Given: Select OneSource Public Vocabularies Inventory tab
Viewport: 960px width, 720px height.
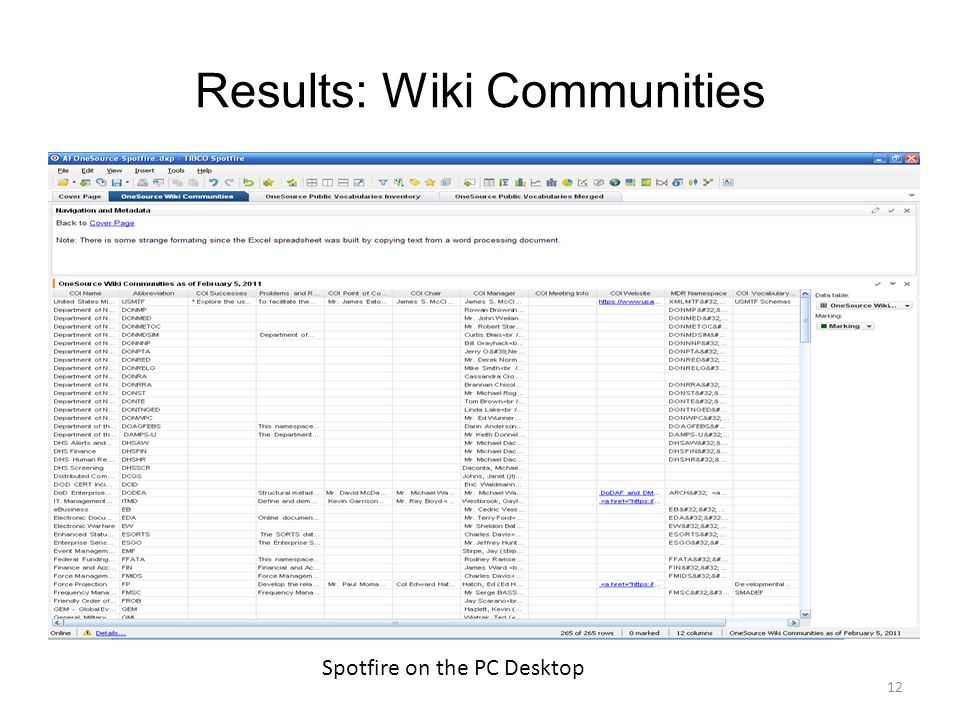Looking at the screenshot, I should pyautogui.click(x=343, y=197).
